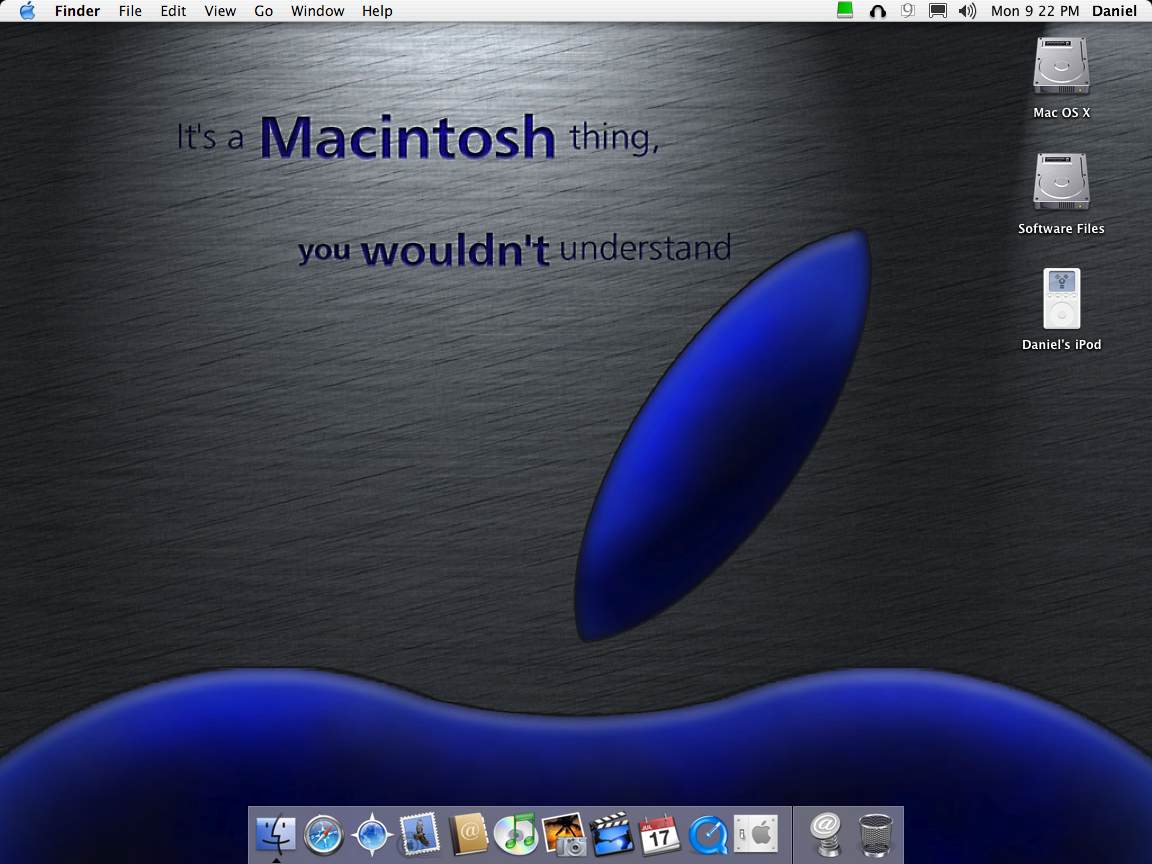
Task: Open the Edit menu
Action: point(173,11)
